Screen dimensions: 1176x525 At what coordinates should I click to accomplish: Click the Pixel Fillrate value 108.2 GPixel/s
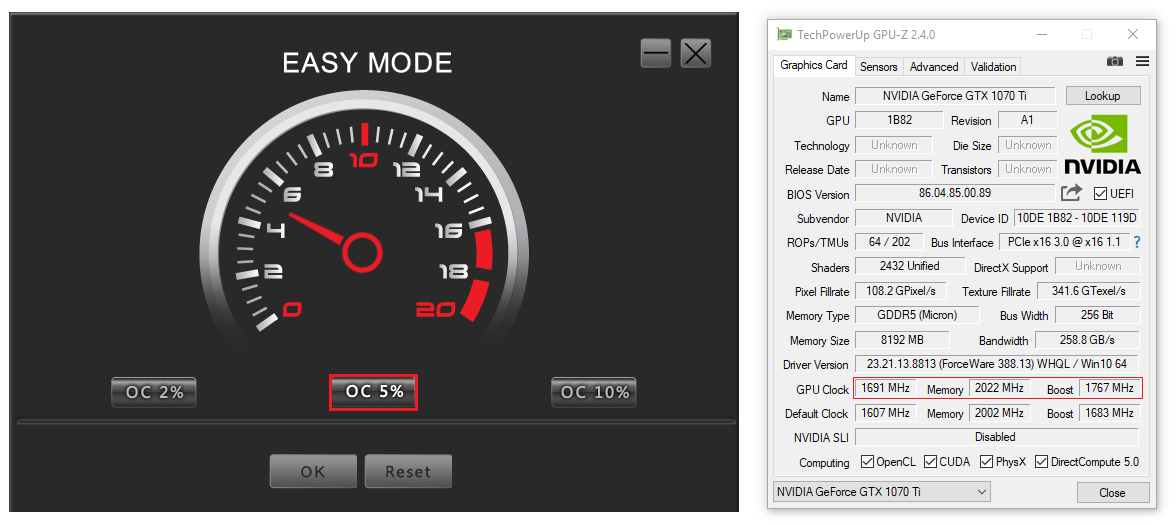point(900,291)
